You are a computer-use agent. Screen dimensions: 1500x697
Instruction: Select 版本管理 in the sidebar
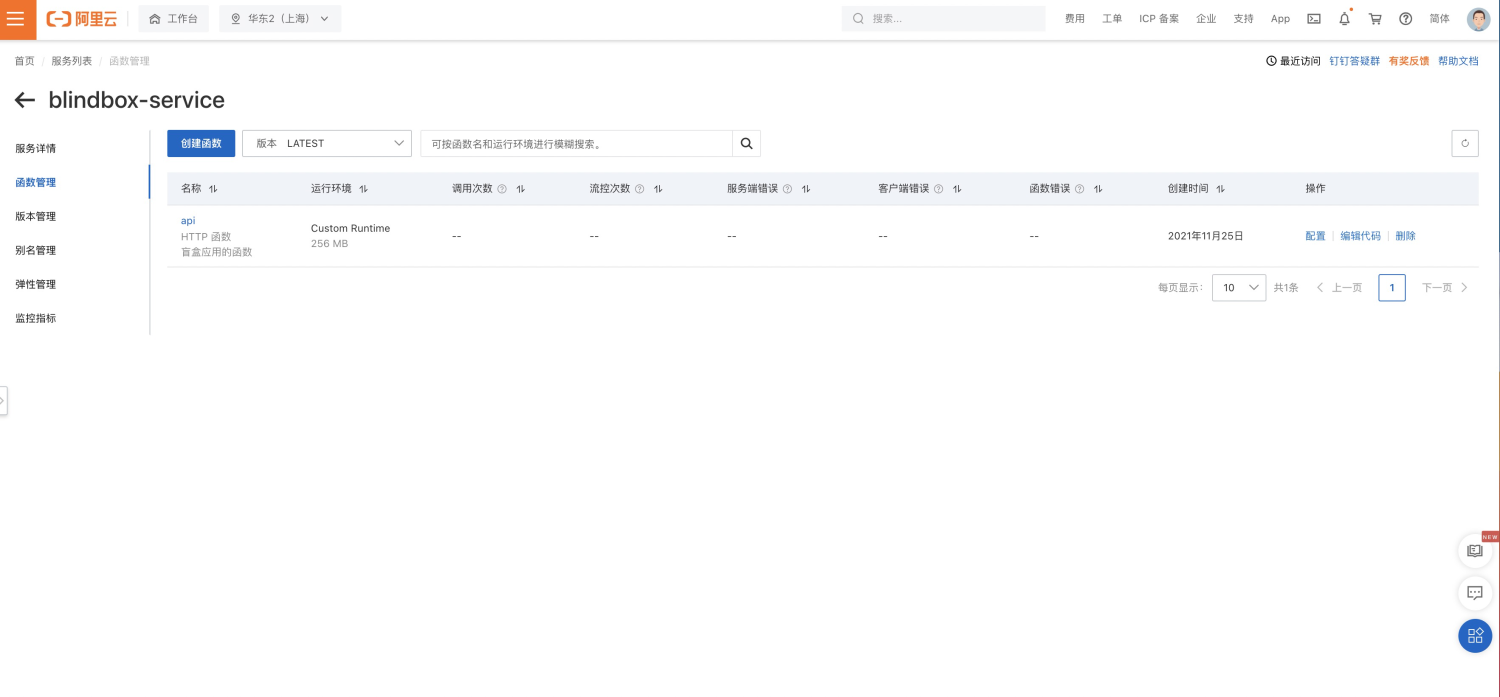(36, 216)
